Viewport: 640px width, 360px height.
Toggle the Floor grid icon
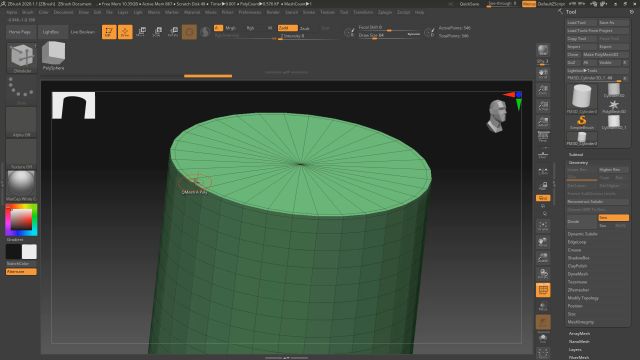[x=543, y=155]
